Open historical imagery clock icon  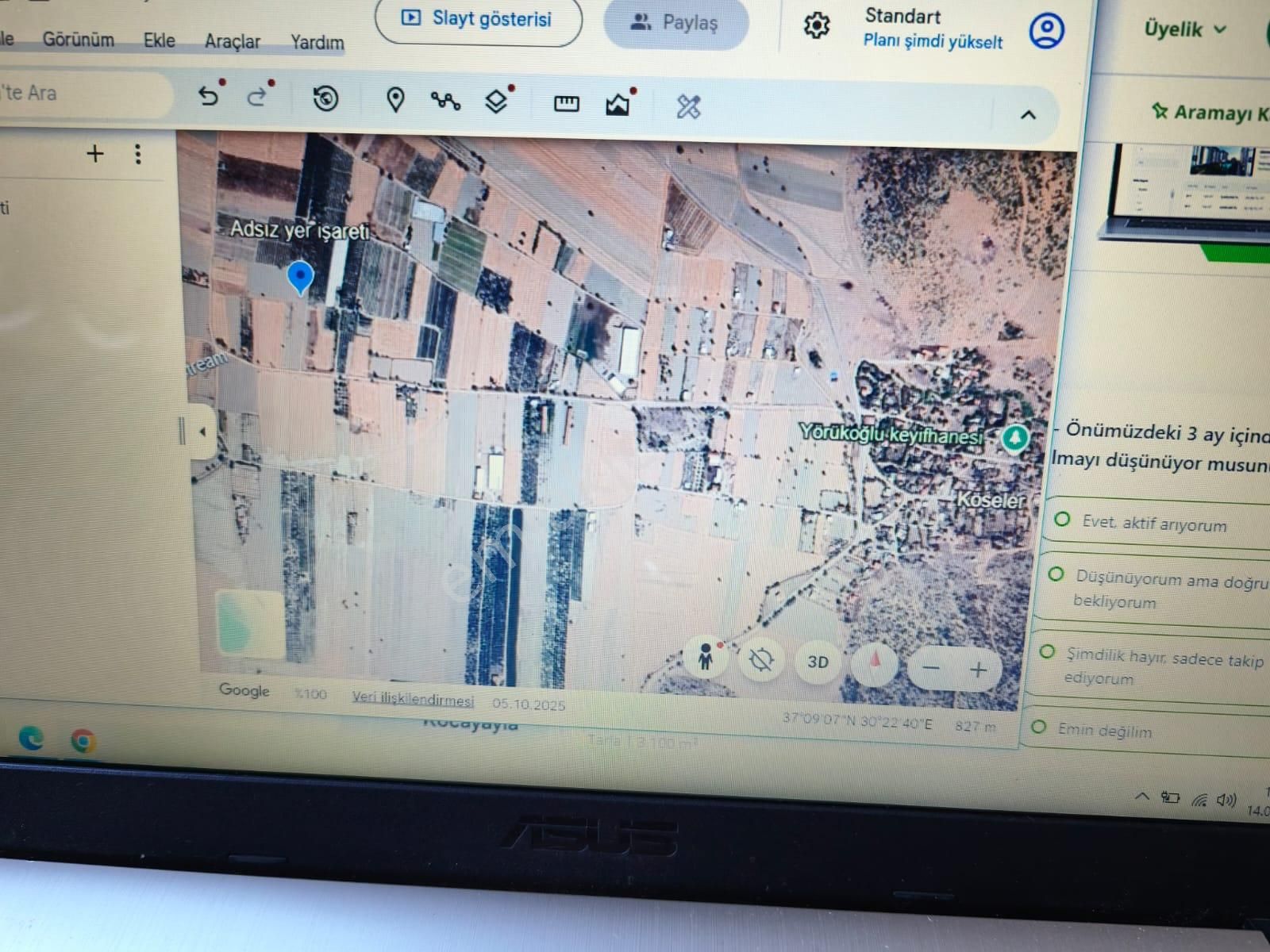[x=325, y=99]
